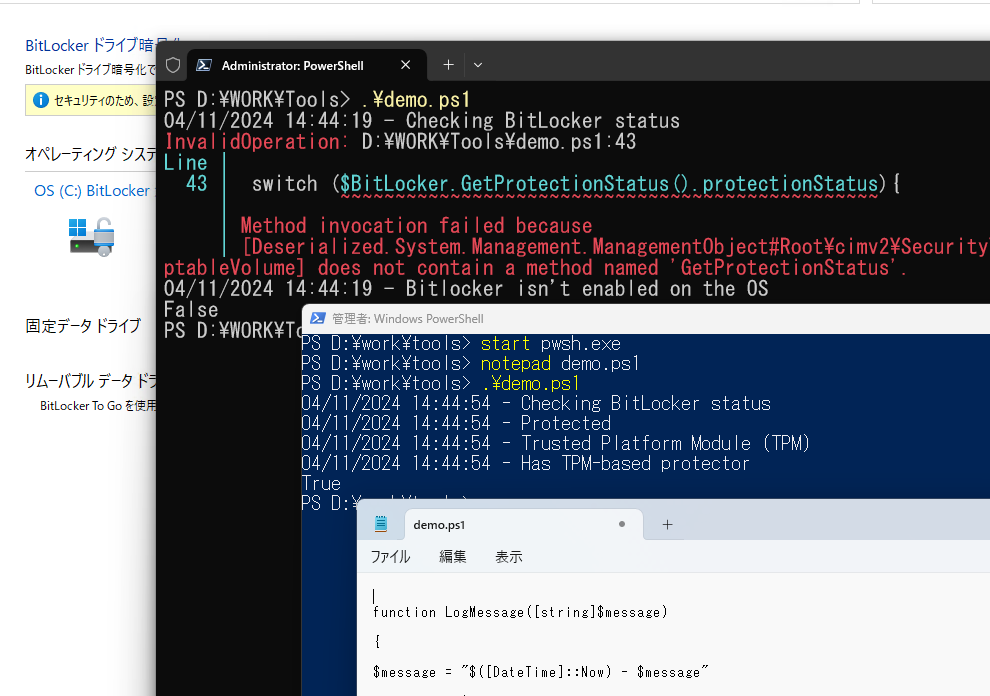Open the 表示 menu in Notepad
The height and width of the screenshot is (696, 990).
[x=508, y=556]
